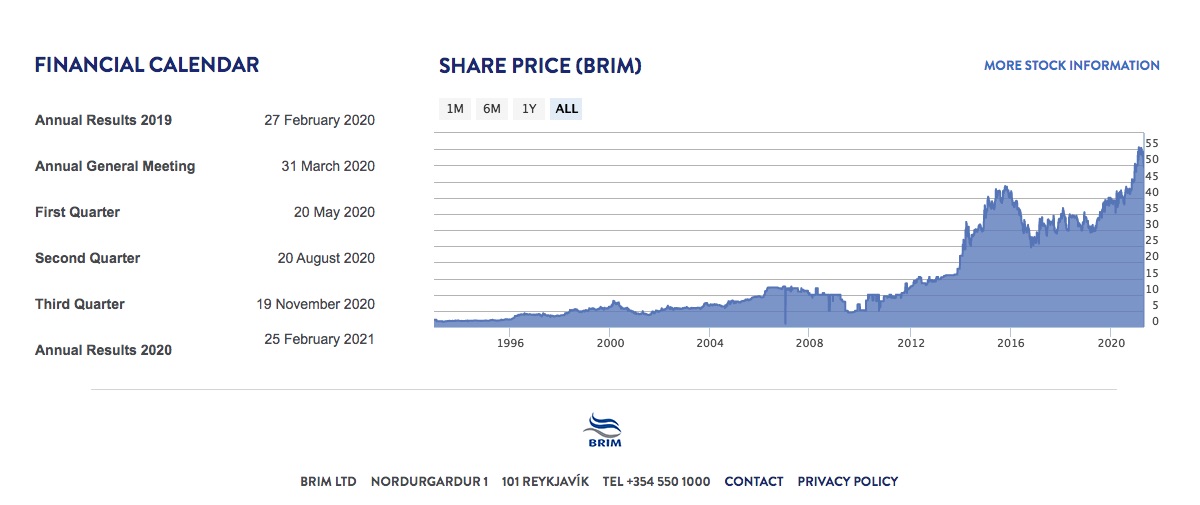The width and height of the screenshot is (1200, 505).
Task: Click the Annual Results 2020 entry
Action: pos(103,351)
